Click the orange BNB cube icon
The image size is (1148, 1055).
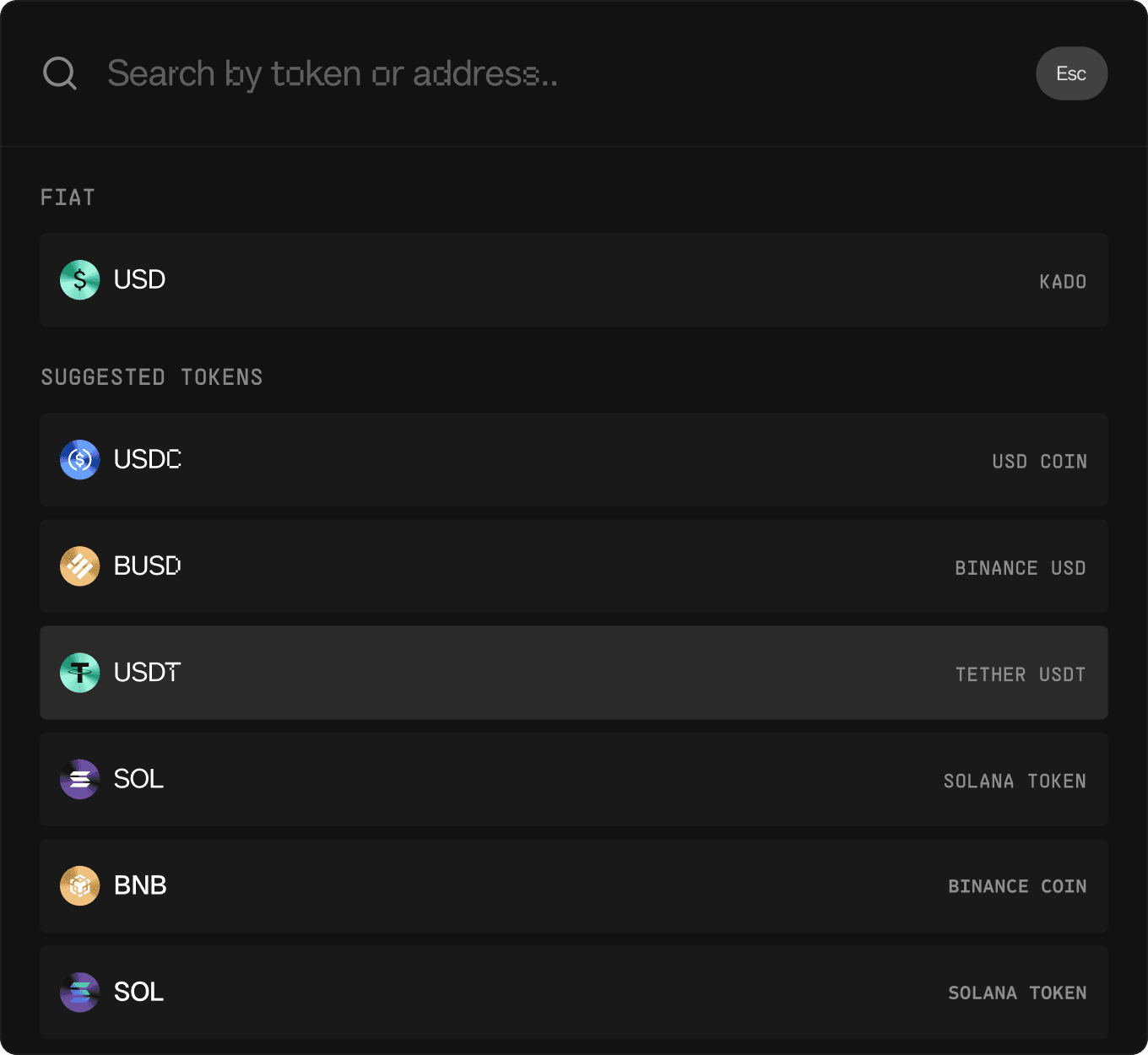click(80, 885)
